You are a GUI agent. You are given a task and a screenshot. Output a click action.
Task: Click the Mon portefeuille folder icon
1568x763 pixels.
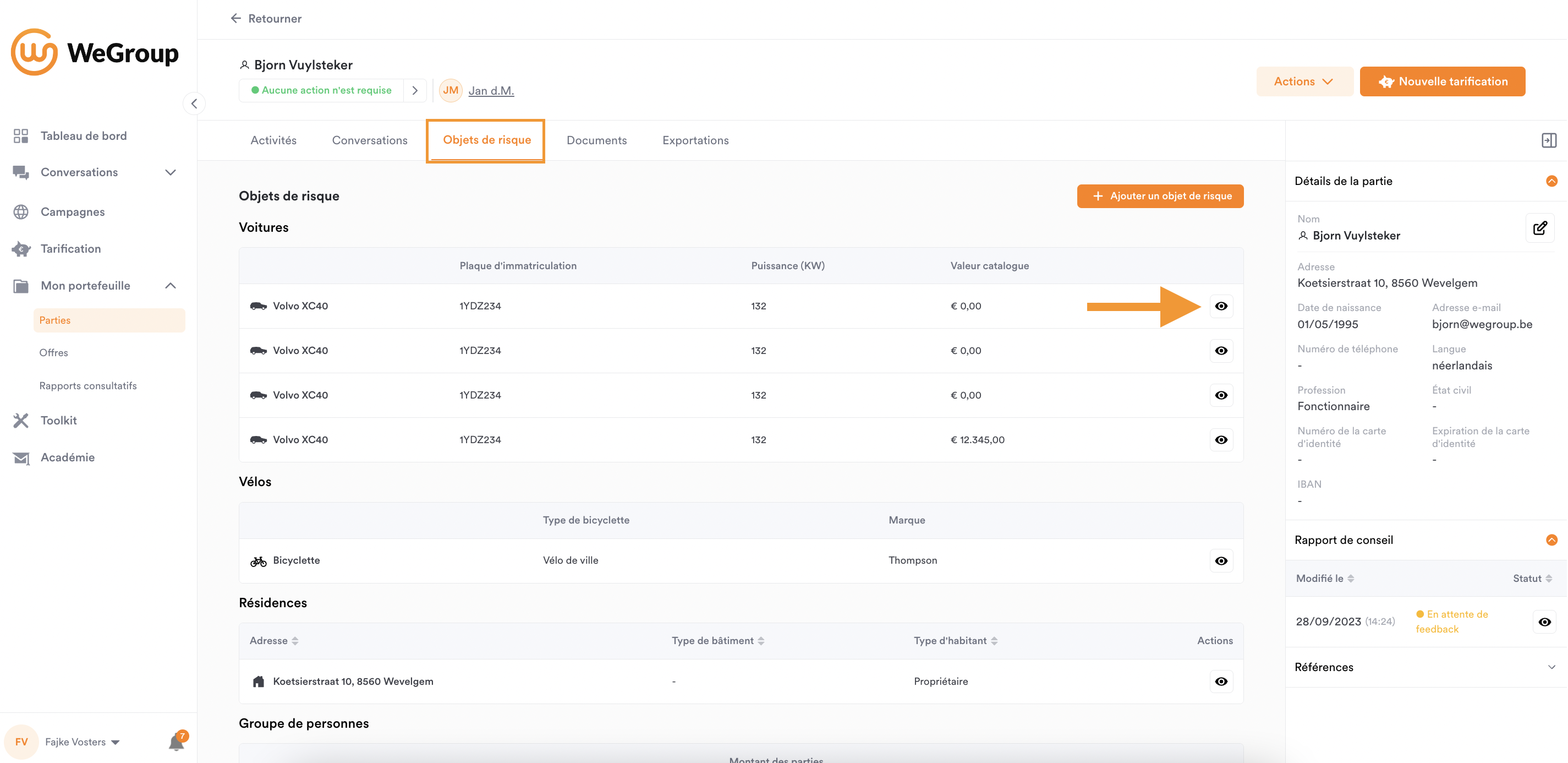point(21,286)
